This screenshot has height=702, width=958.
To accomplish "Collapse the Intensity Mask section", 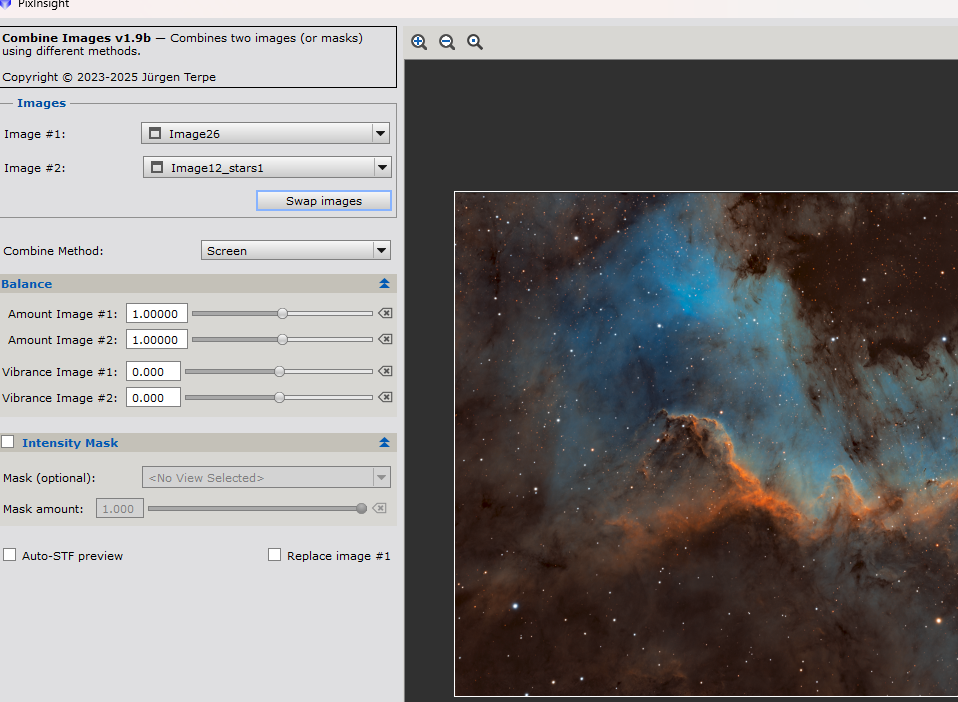I will point(384,442).
